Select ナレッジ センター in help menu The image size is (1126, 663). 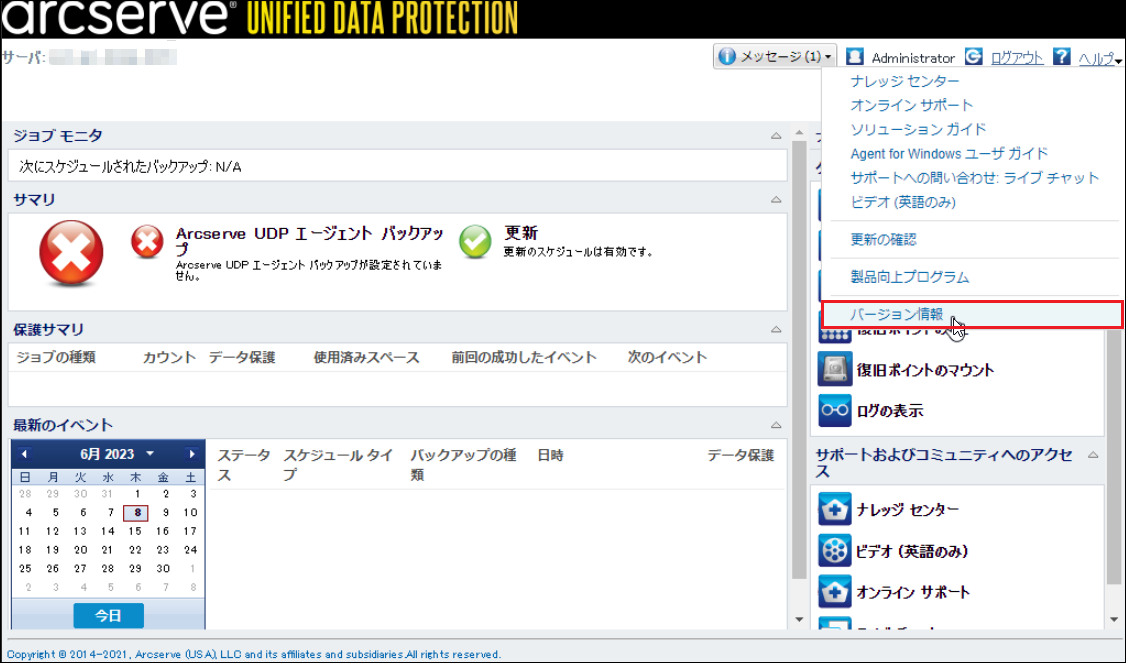(x=905, y=81)
